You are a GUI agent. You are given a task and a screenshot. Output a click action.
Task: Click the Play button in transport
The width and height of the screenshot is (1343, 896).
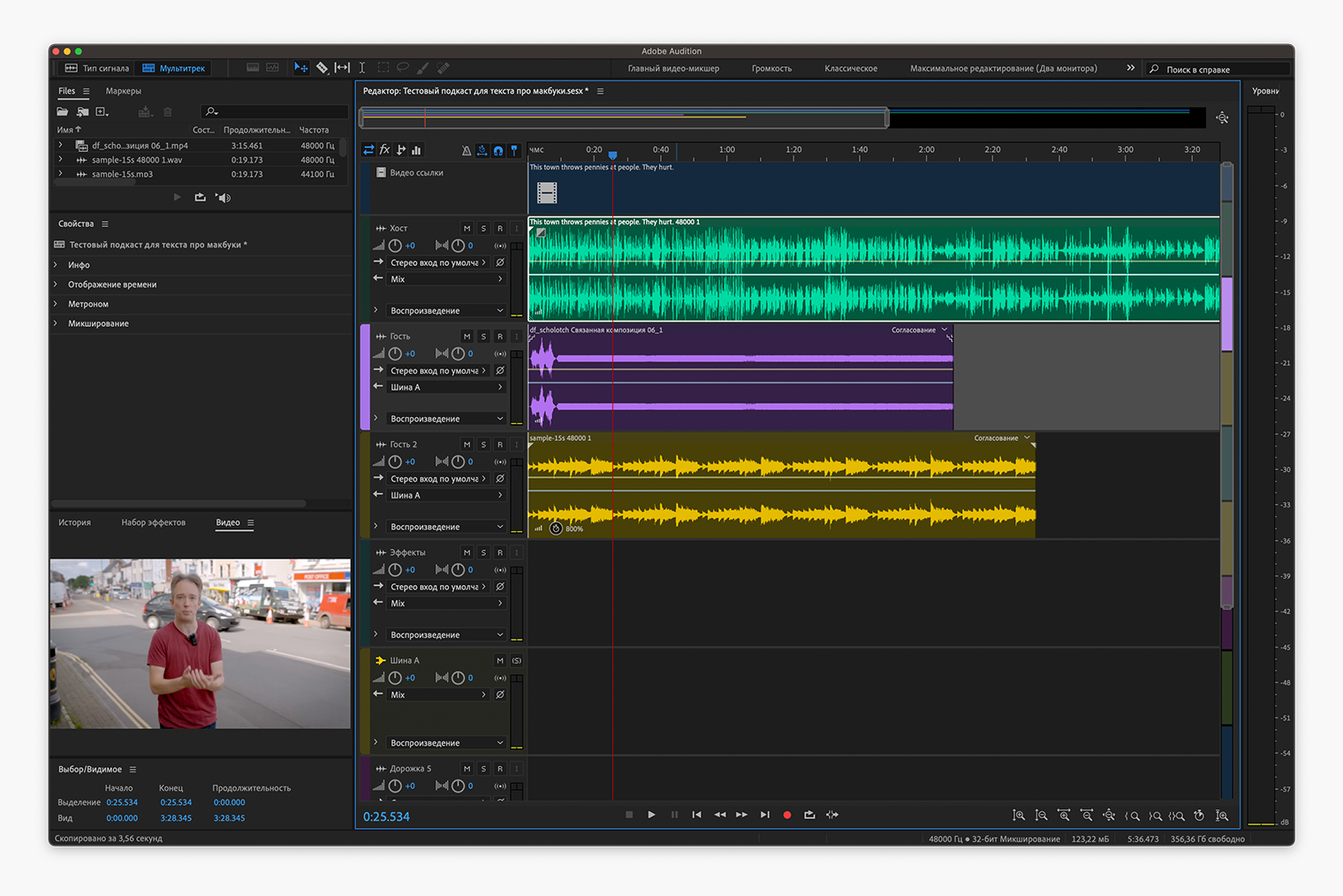click(651, 815)
